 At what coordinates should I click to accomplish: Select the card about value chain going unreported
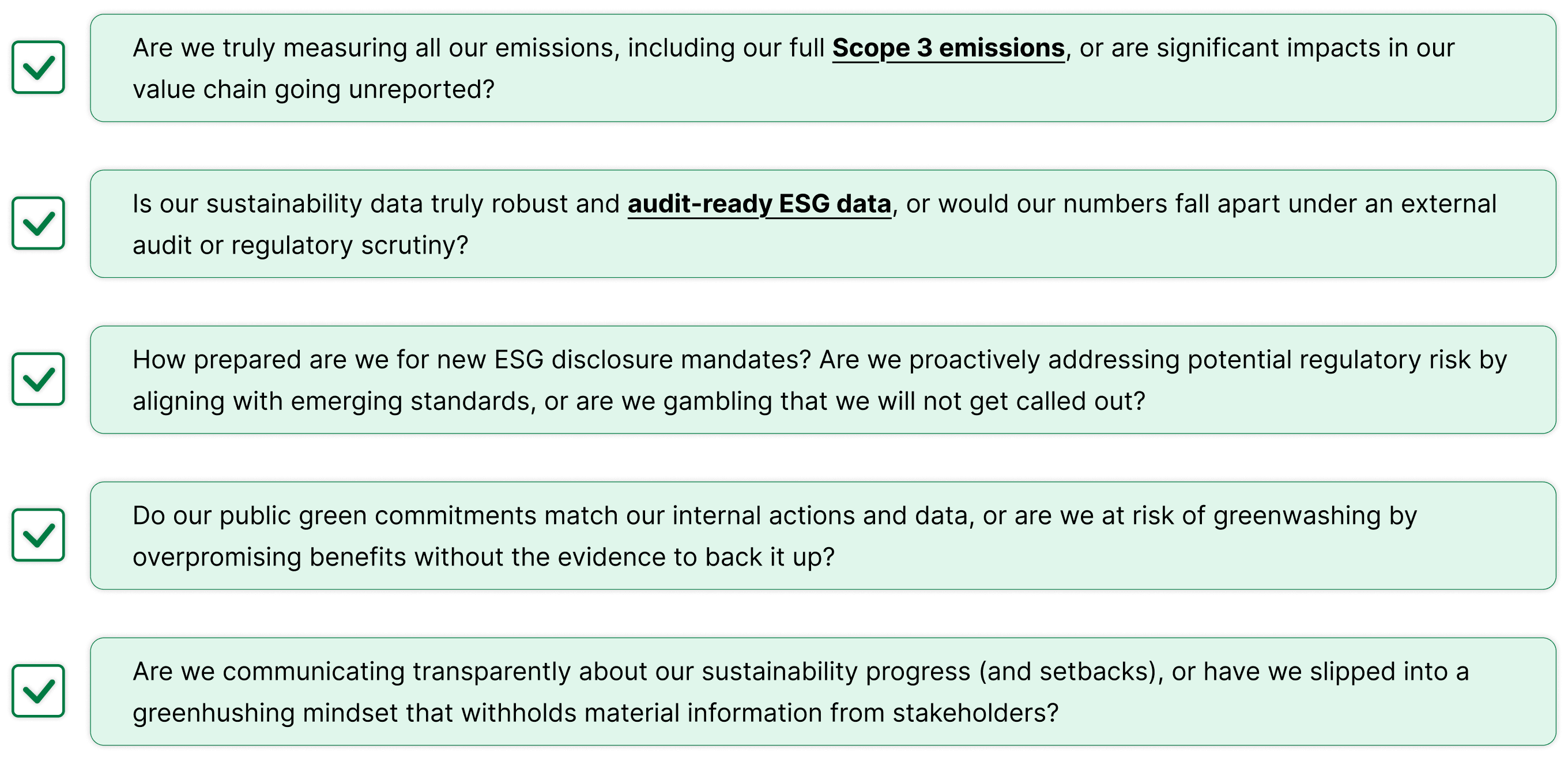[823, 68]
